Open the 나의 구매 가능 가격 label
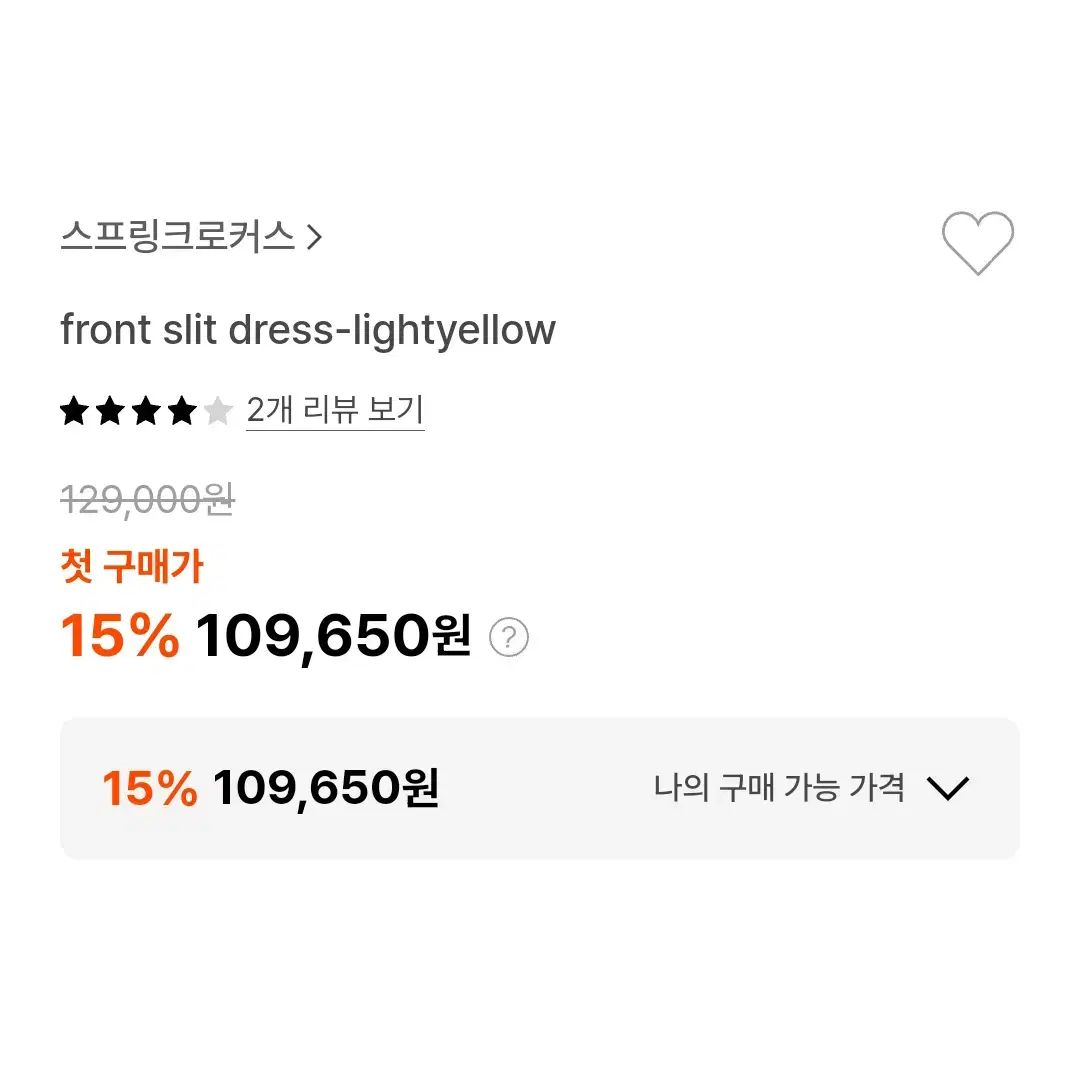 (x=779, y=787)
